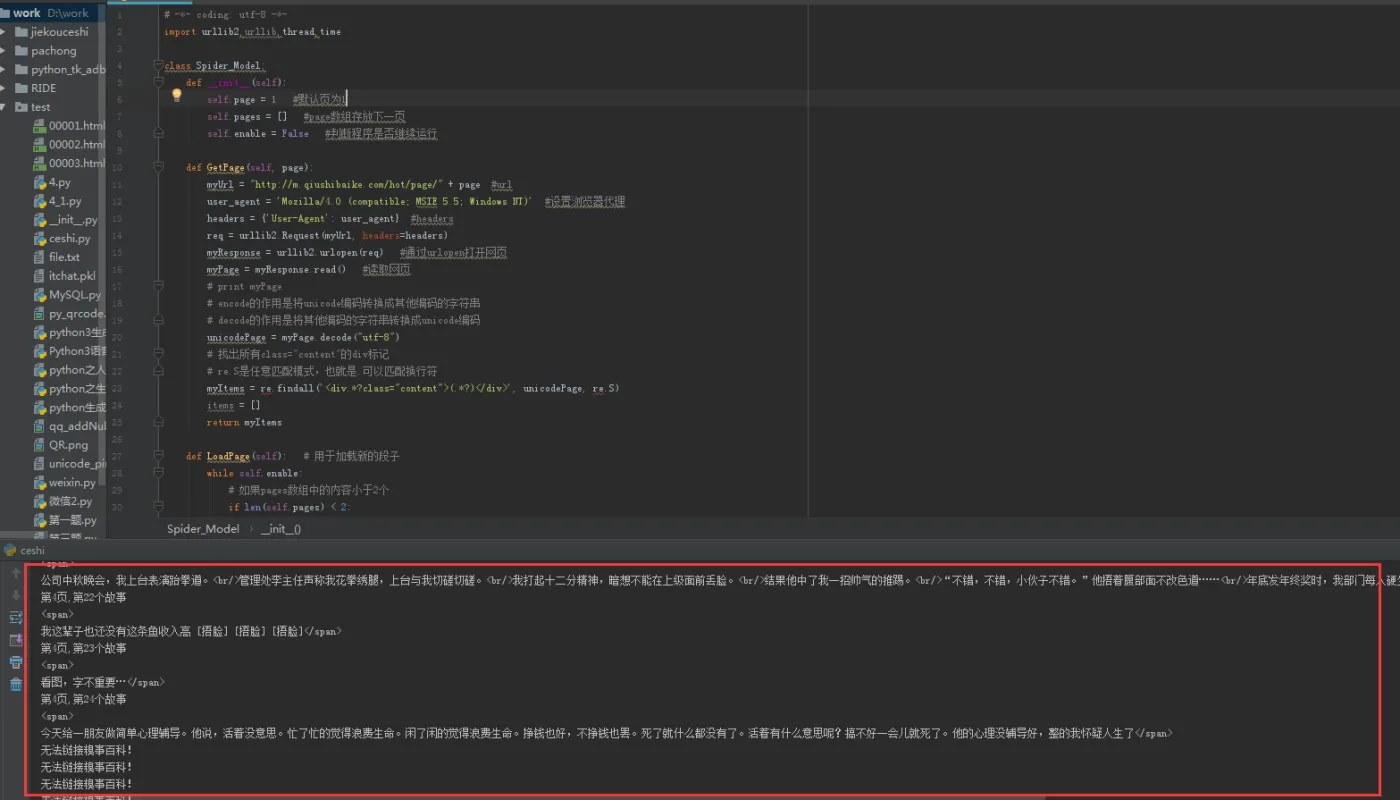This screenshot has height=800, width=1400.
Task: Click the py_qrcode file icon
Action: [39, 313]
